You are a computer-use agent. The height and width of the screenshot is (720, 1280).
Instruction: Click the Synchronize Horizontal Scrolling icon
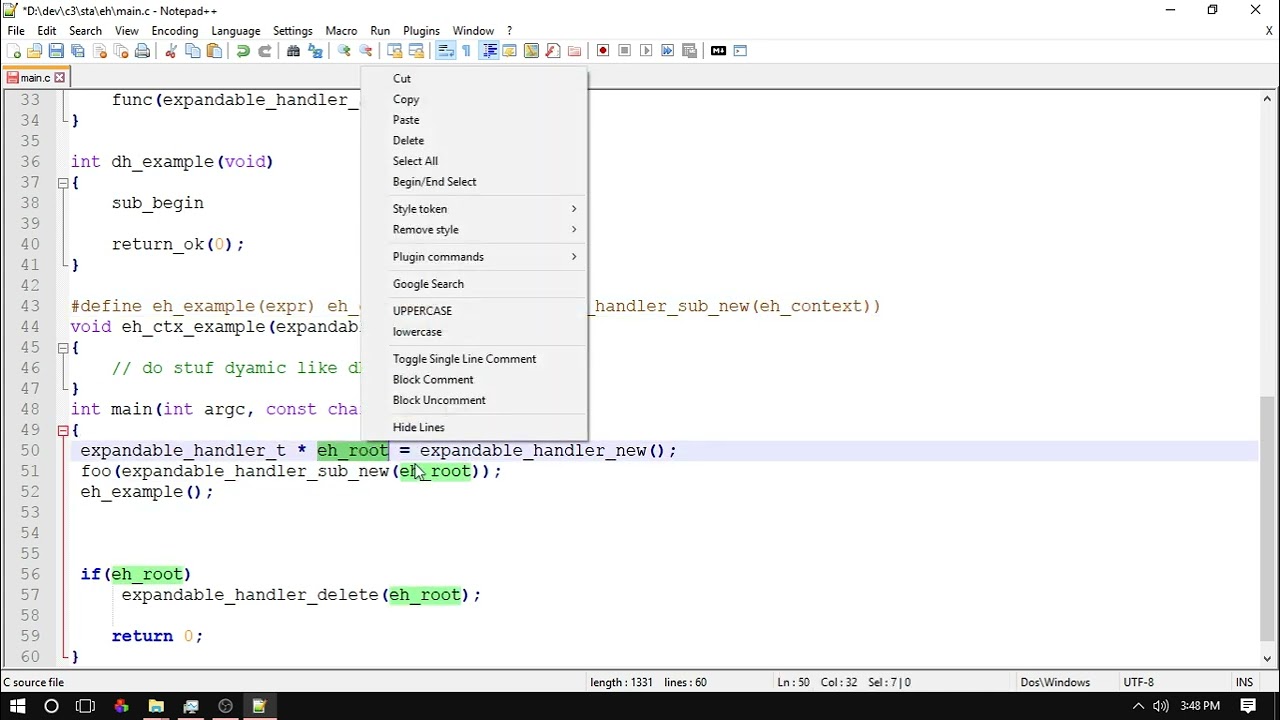click(x=416, y=51)
